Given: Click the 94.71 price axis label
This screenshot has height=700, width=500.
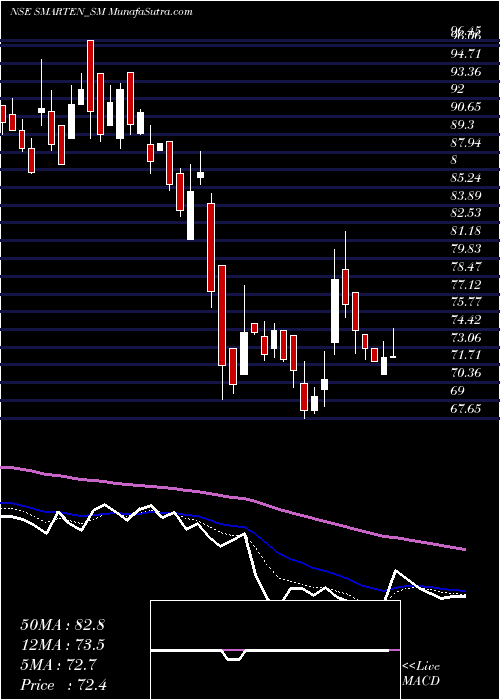Looking at the screenshot, I should pos(466,54).
